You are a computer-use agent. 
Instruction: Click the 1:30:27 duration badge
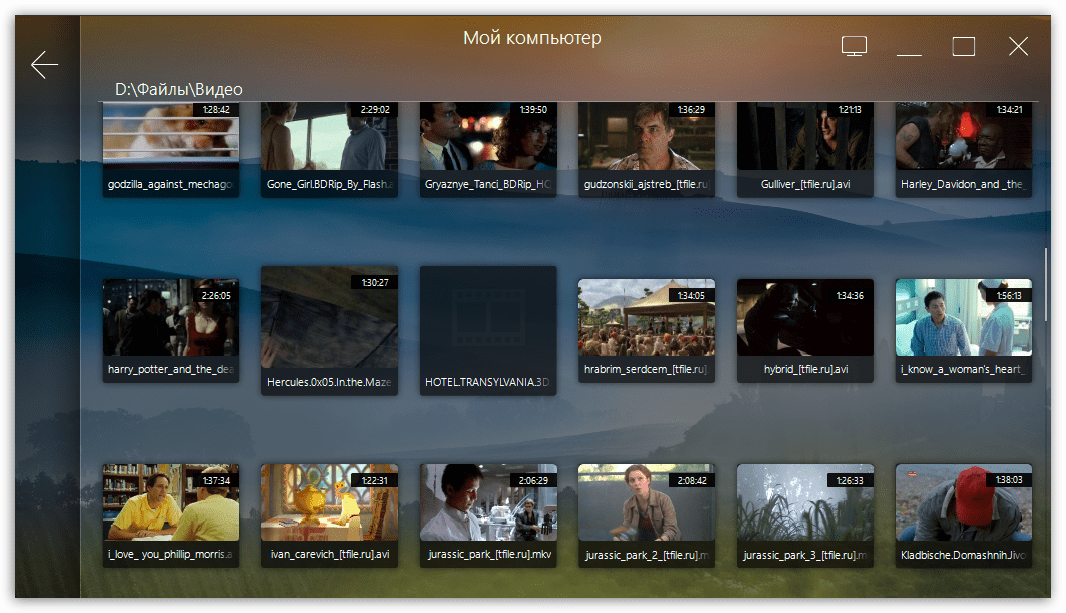375,282
